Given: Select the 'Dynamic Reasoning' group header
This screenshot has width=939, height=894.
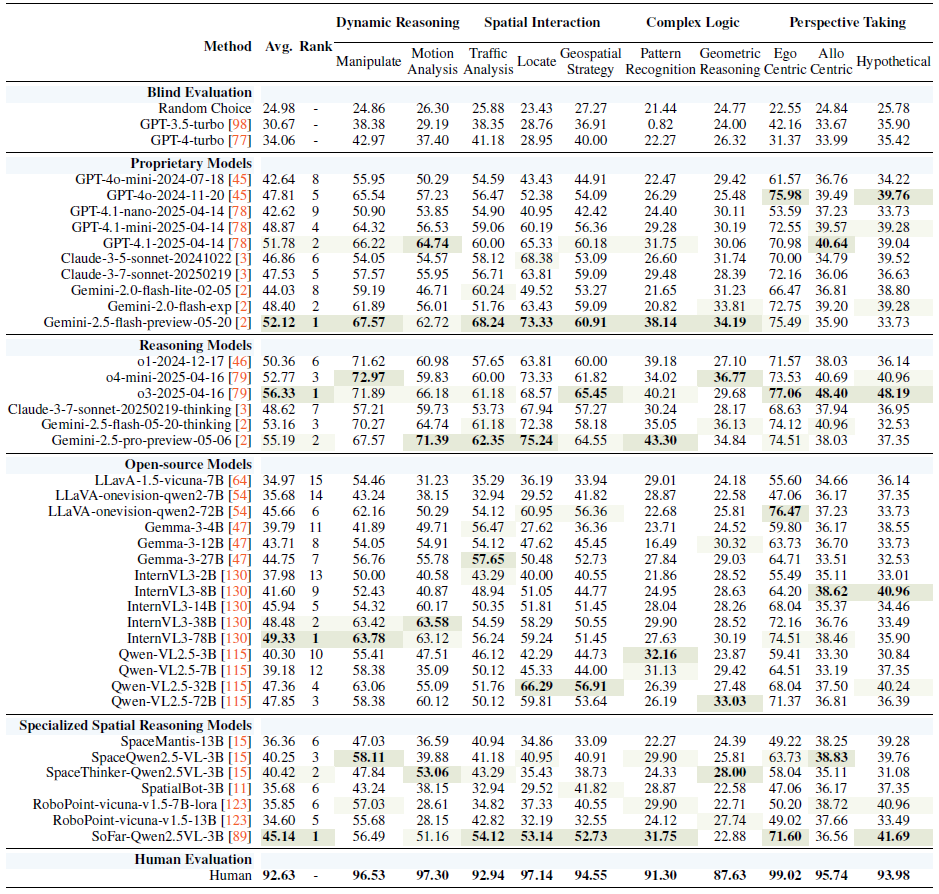Looking at the screenshot, I should (x=398, y=23).
